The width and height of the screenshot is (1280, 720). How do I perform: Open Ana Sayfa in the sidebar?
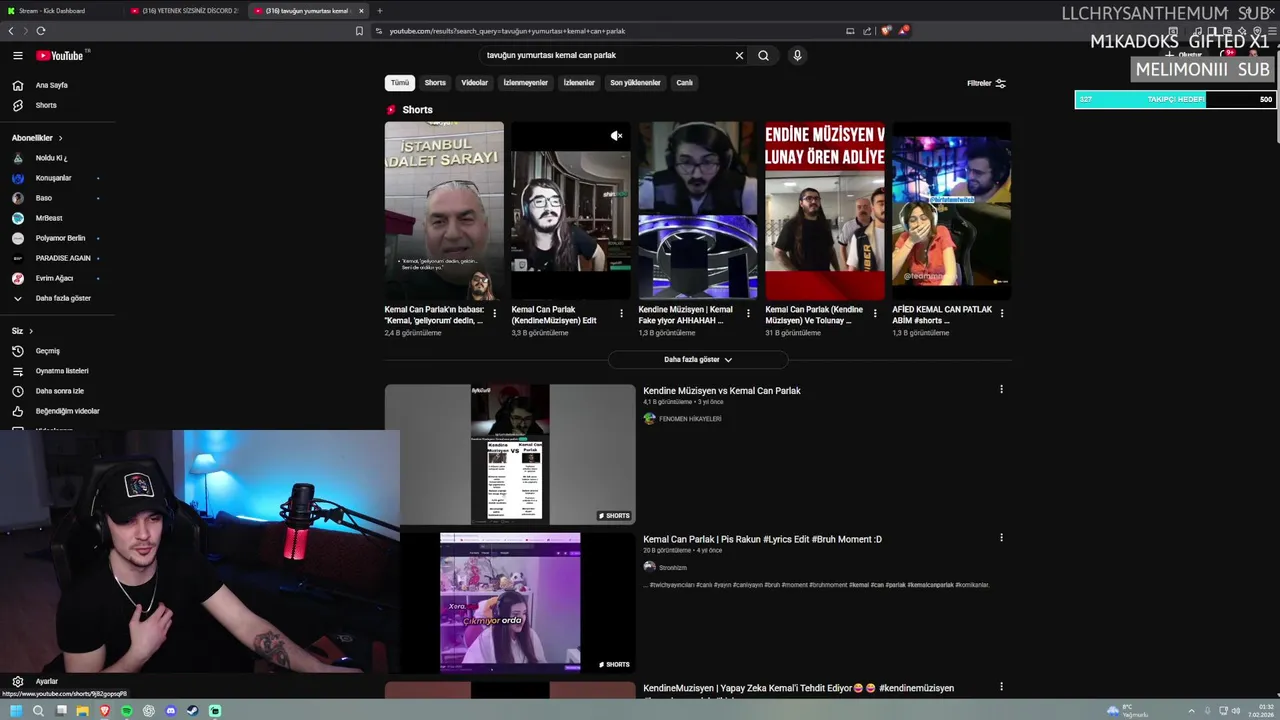tap(58, 85)
